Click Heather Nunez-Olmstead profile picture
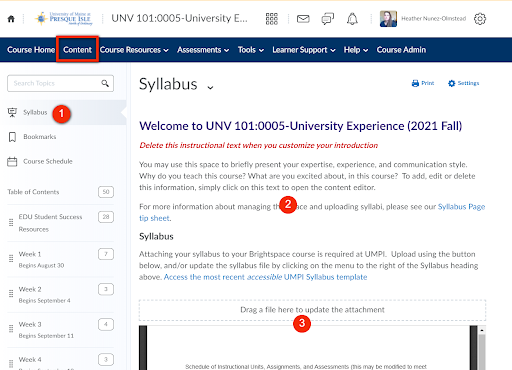This screenshot has width=512, height=370. tap(388, 19)
